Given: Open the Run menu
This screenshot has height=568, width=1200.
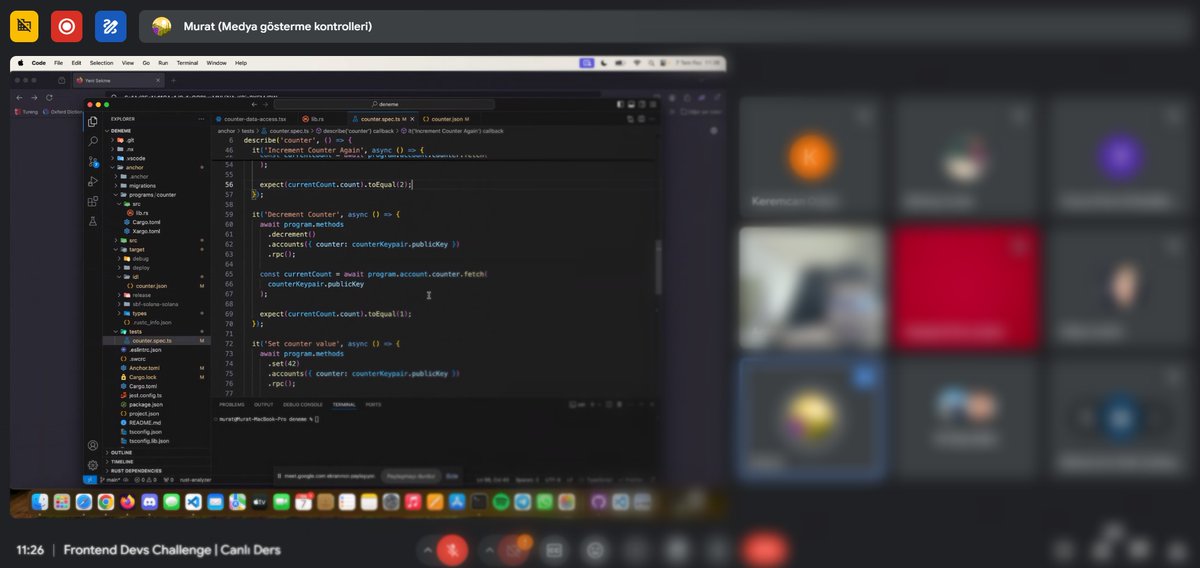Looking at the screenshot, I should [163, 63].
